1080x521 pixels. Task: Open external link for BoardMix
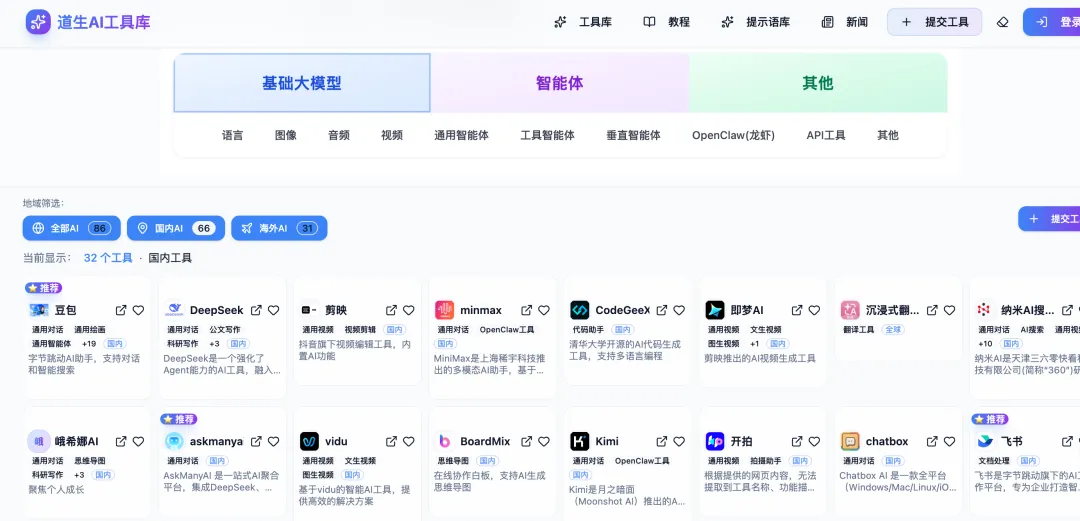tap(527, 441)
